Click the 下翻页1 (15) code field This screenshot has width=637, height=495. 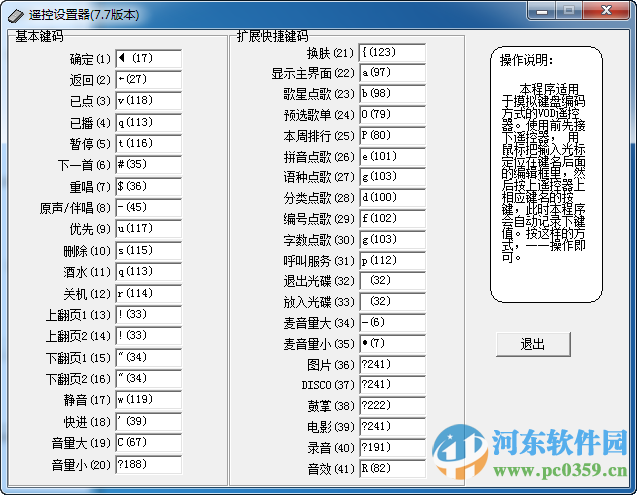(x=149, y=358)
